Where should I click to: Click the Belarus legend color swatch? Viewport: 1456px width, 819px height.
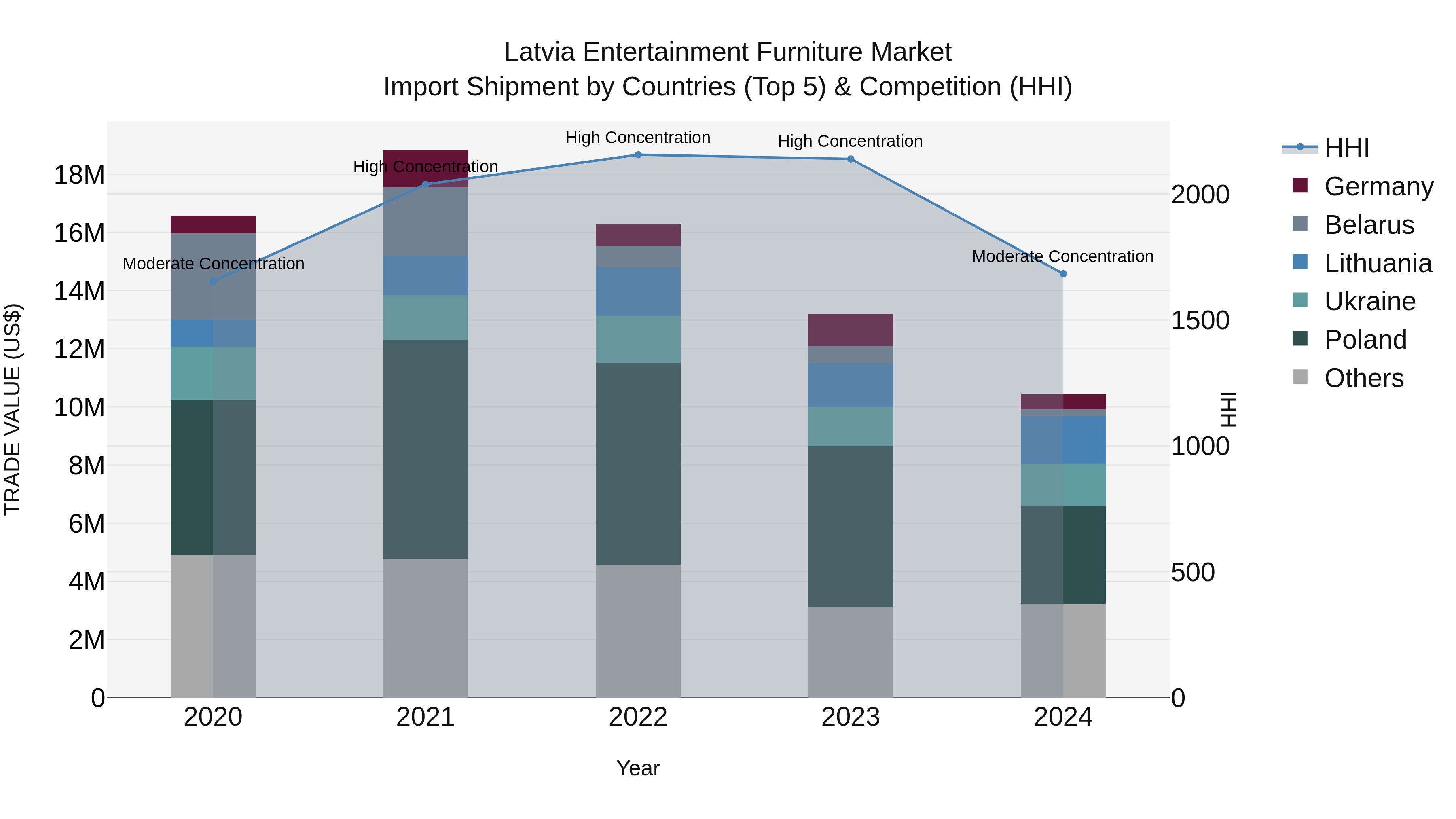[x=1300, y=223]
